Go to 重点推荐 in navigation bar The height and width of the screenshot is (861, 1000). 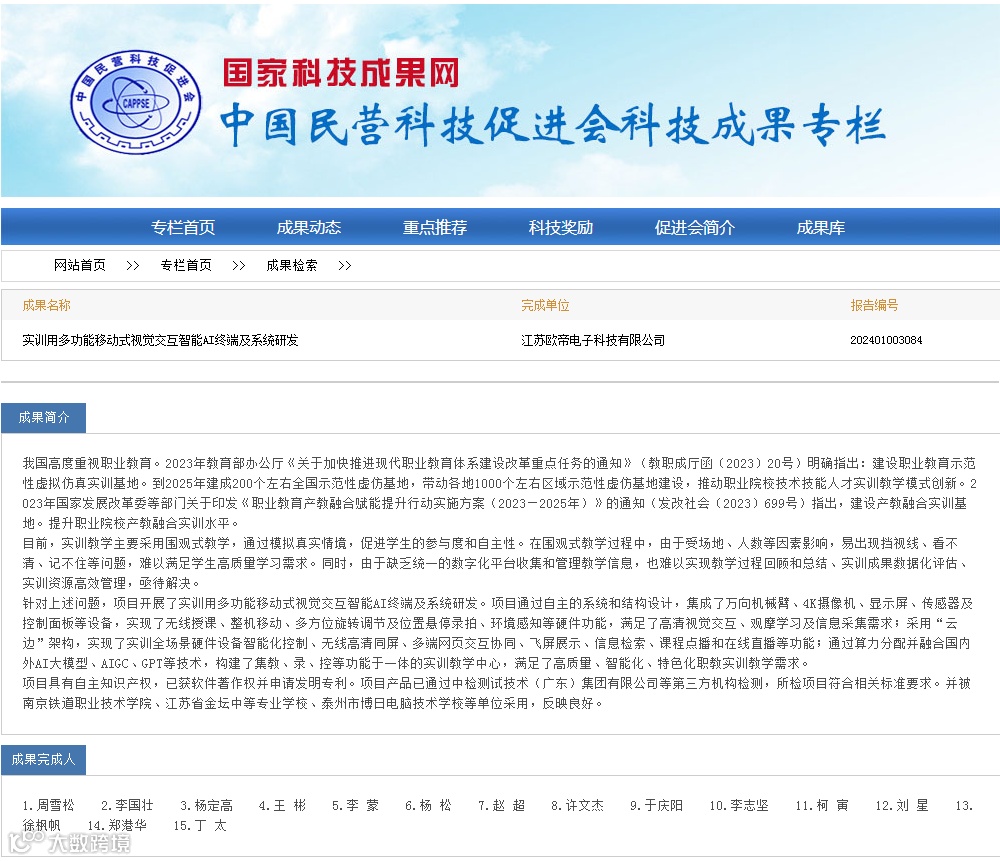[435, 228]
